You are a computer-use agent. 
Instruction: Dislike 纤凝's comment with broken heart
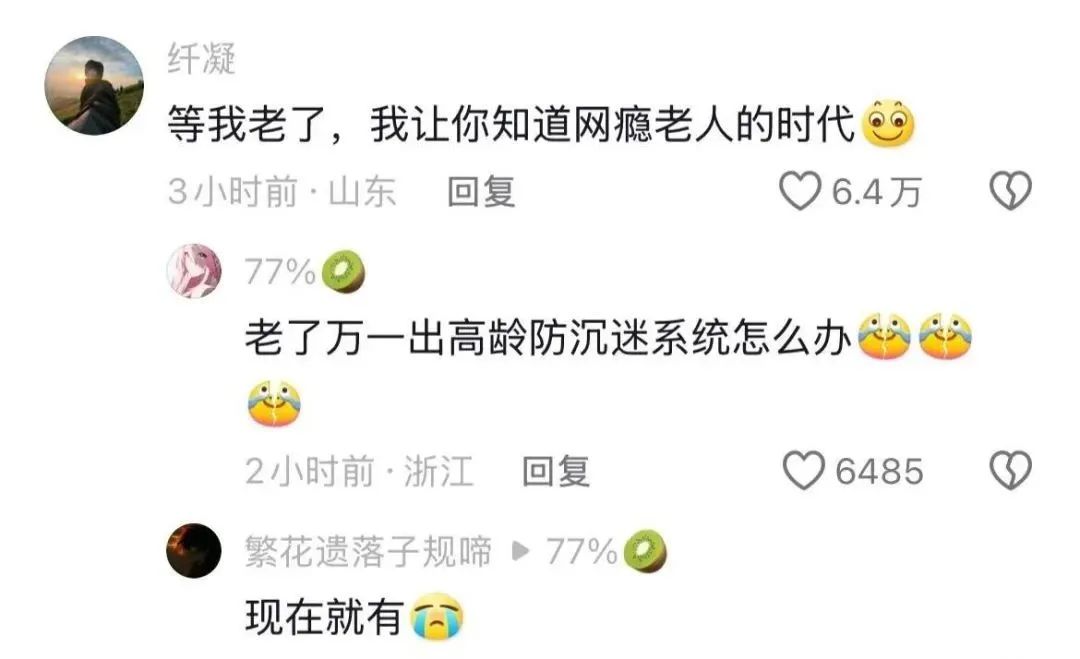click(1010, 191)
